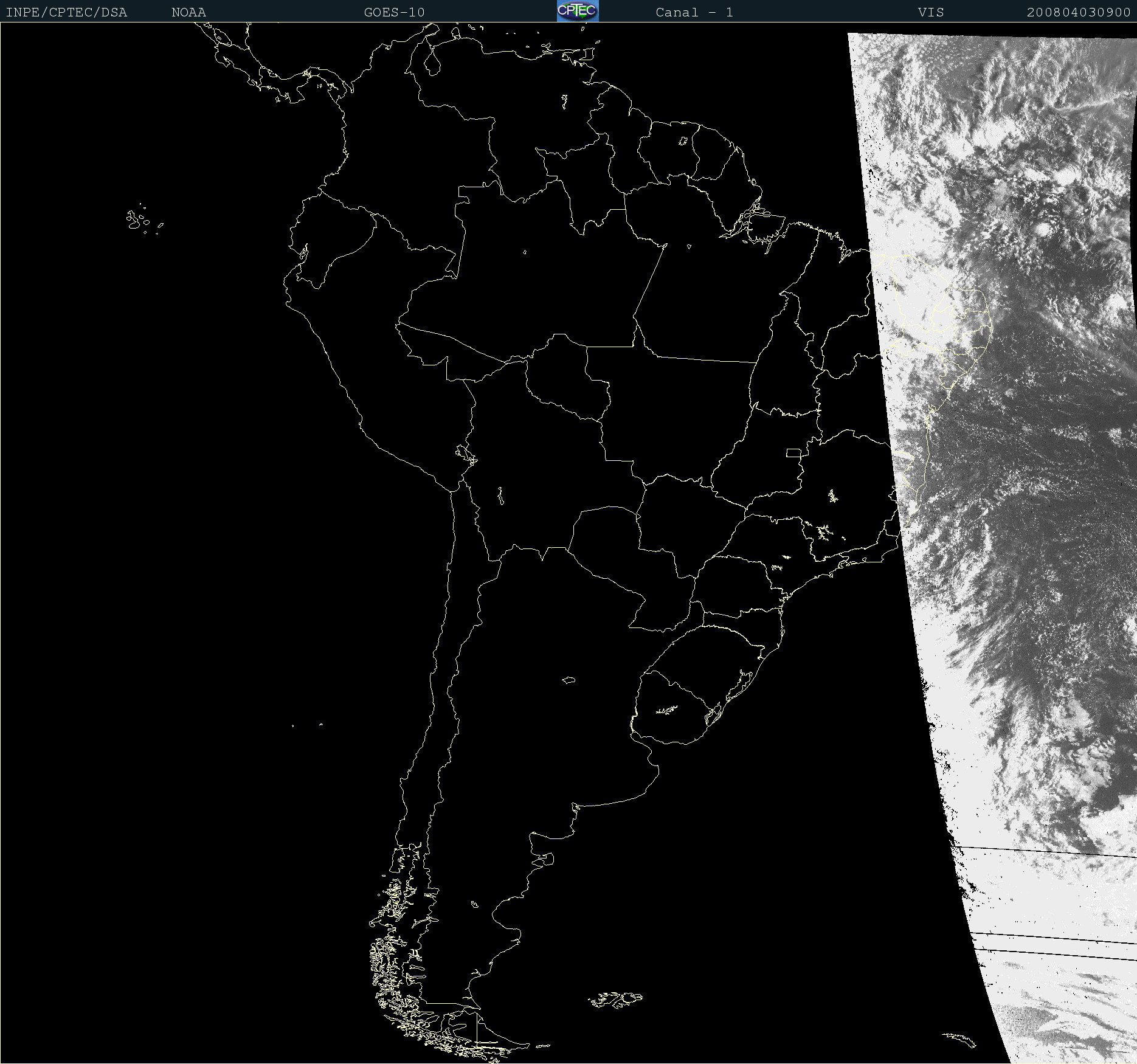Click the CPTEC logo in the header

(578, 11)
